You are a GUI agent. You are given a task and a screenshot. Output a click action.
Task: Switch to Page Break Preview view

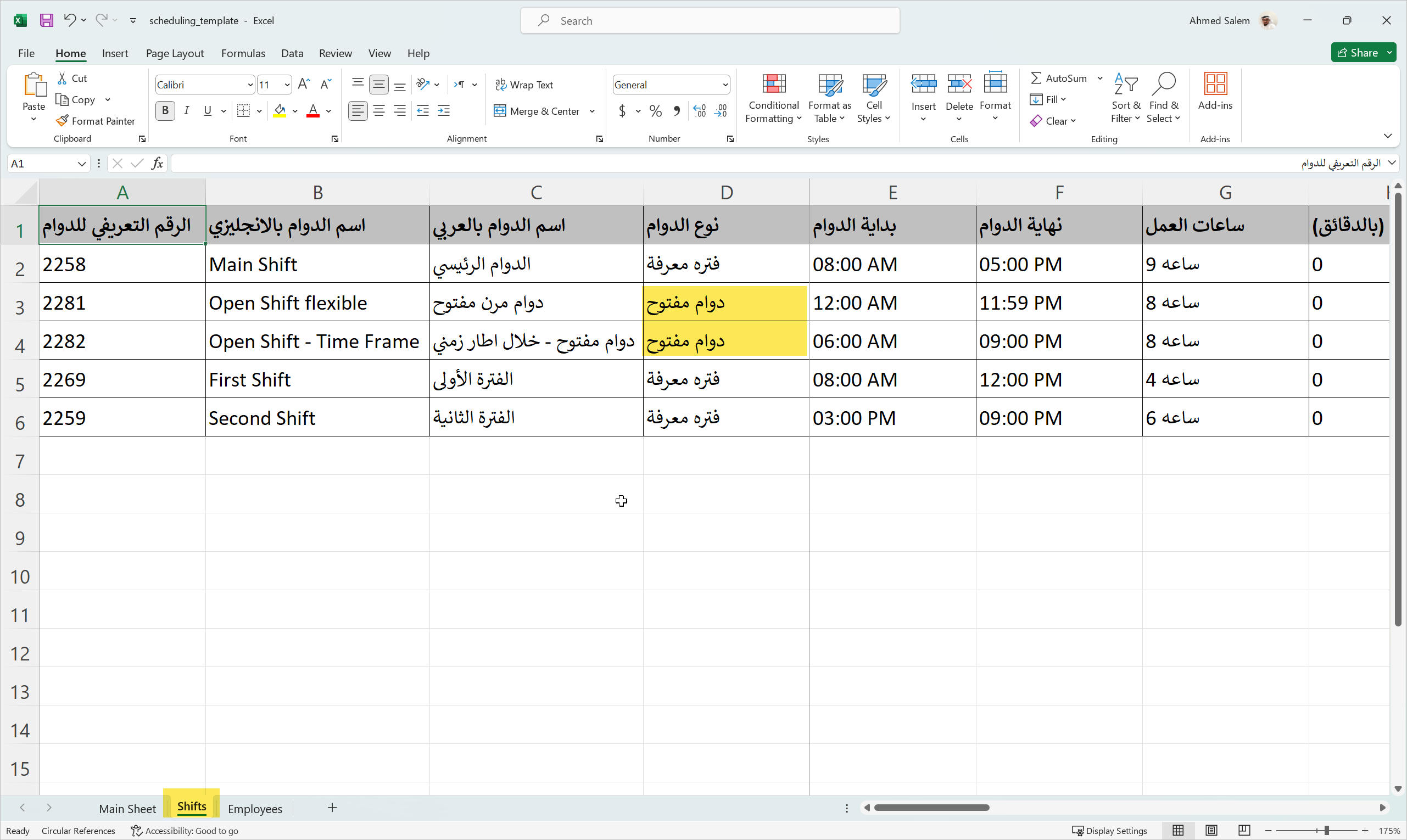click(1243, 830)
